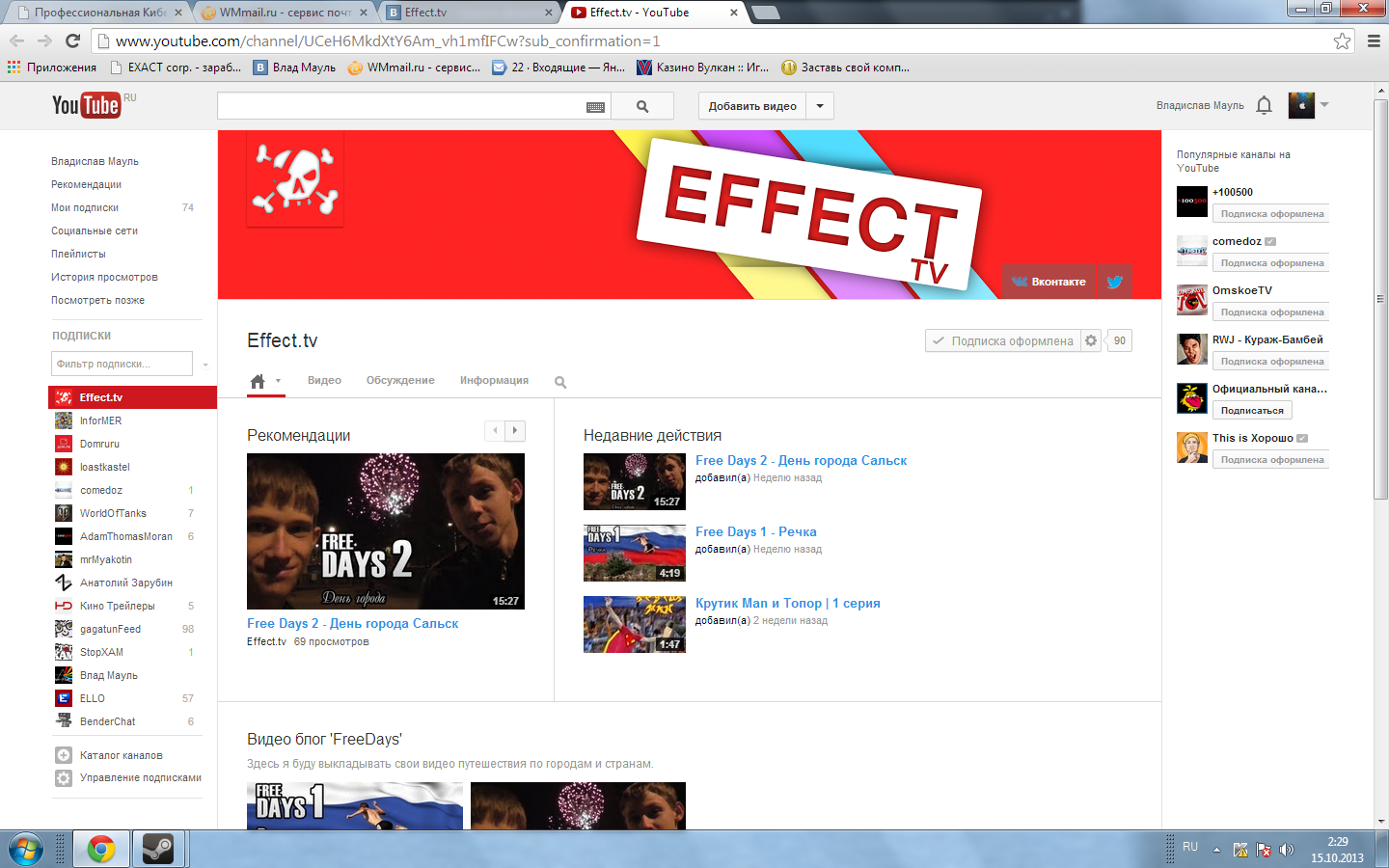Open Крутик Ман и Топор link
Image resolution: width=1389 pixels, height=868 pixels.
[x=788, y=603]
